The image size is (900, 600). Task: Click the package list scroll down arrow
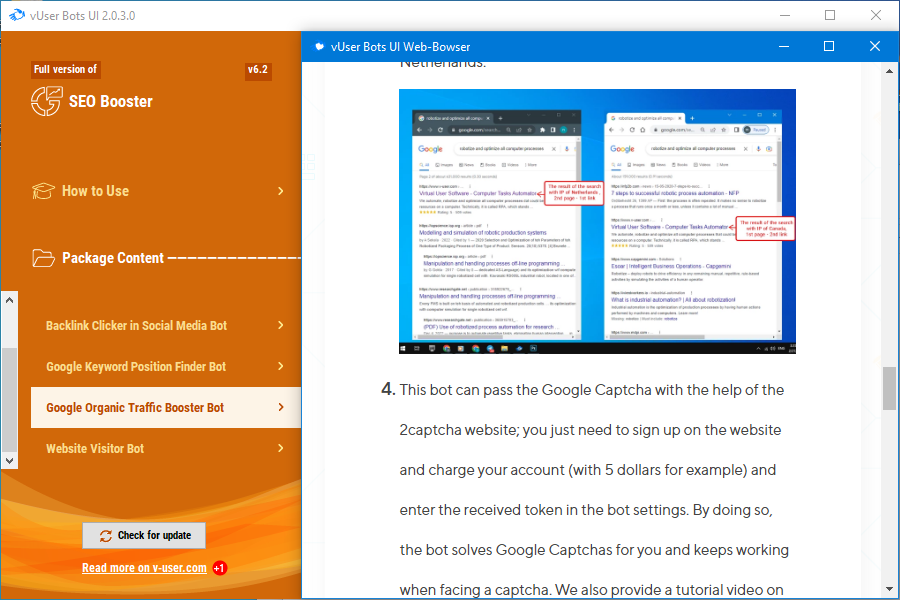9,460
